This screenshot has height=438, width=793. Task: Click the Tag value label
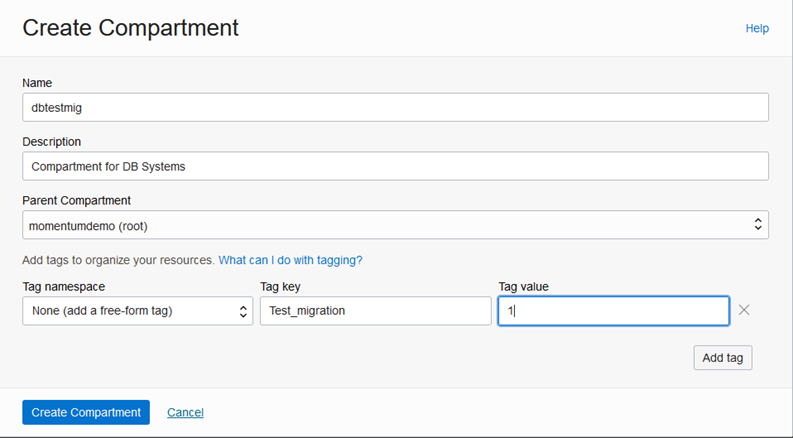[x=524, y=287]
